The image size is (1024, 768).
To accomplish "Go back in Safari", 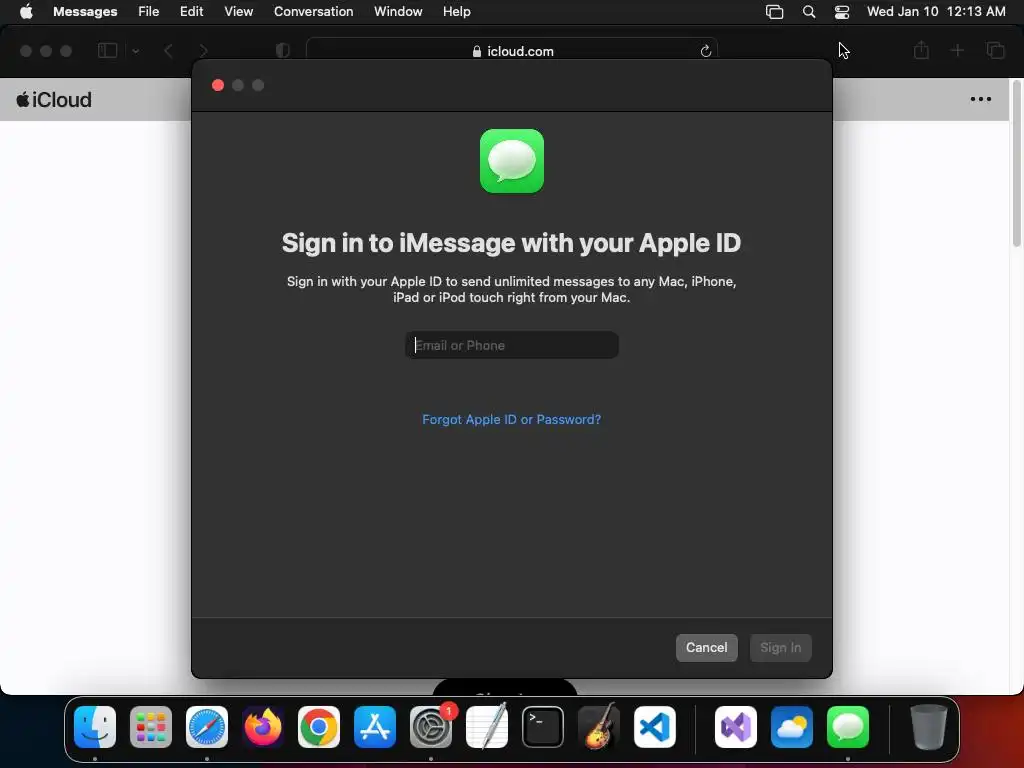I will (168, 51).
